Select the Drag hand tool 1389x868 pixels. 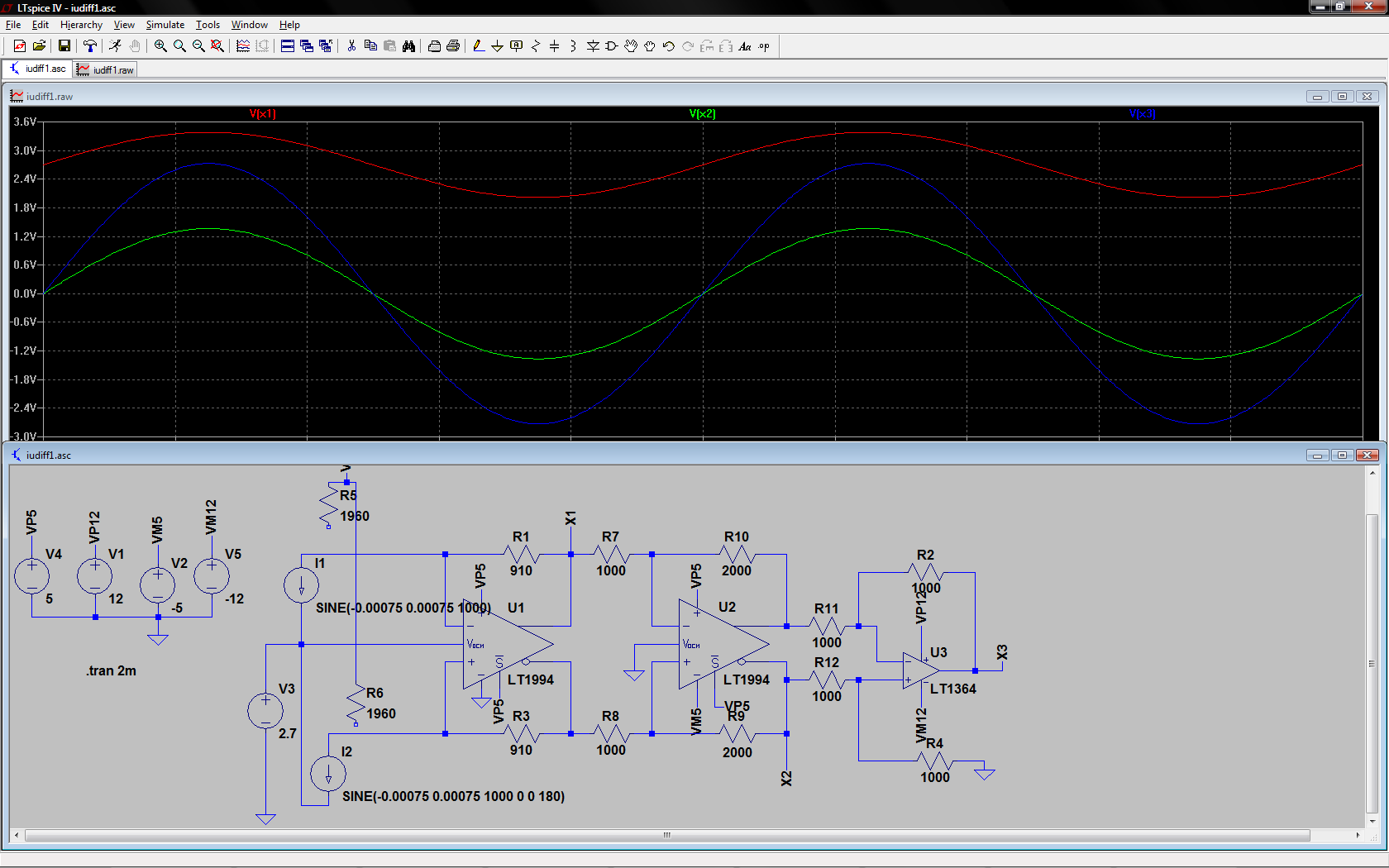coord(650,46)
